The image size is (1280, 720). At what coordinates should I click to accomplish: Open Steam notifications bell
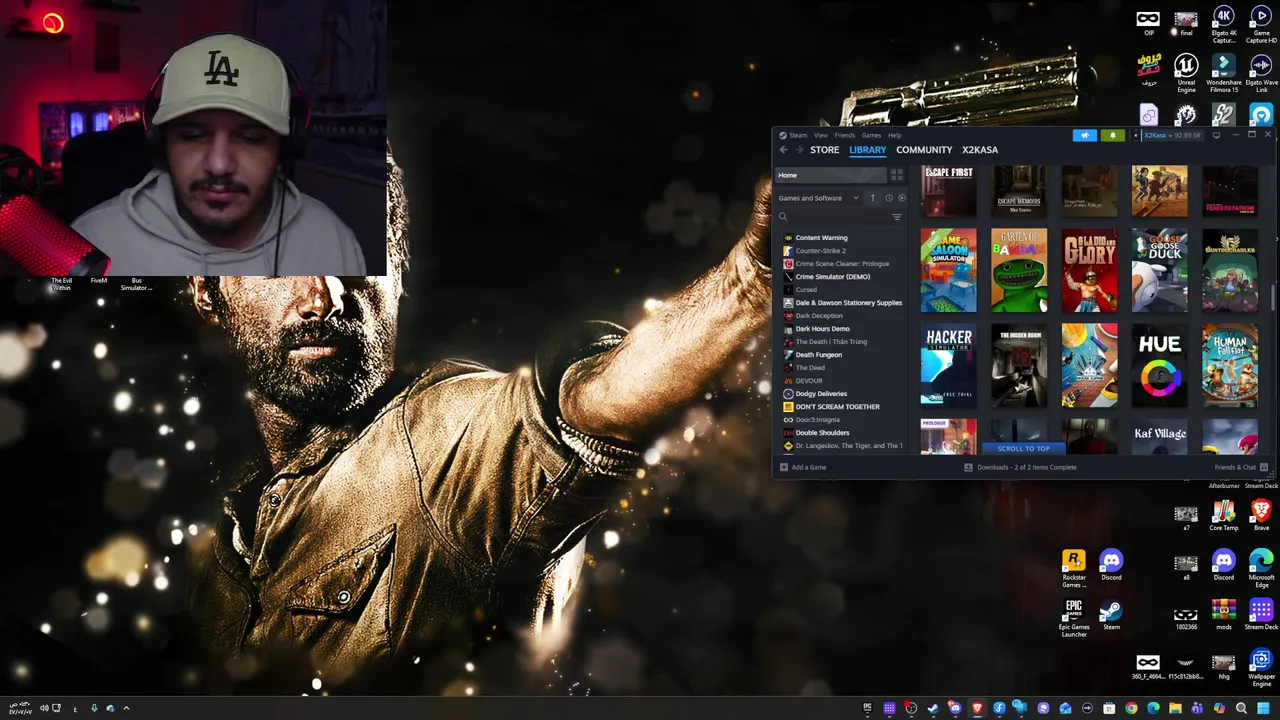[x=1112, y=135]
